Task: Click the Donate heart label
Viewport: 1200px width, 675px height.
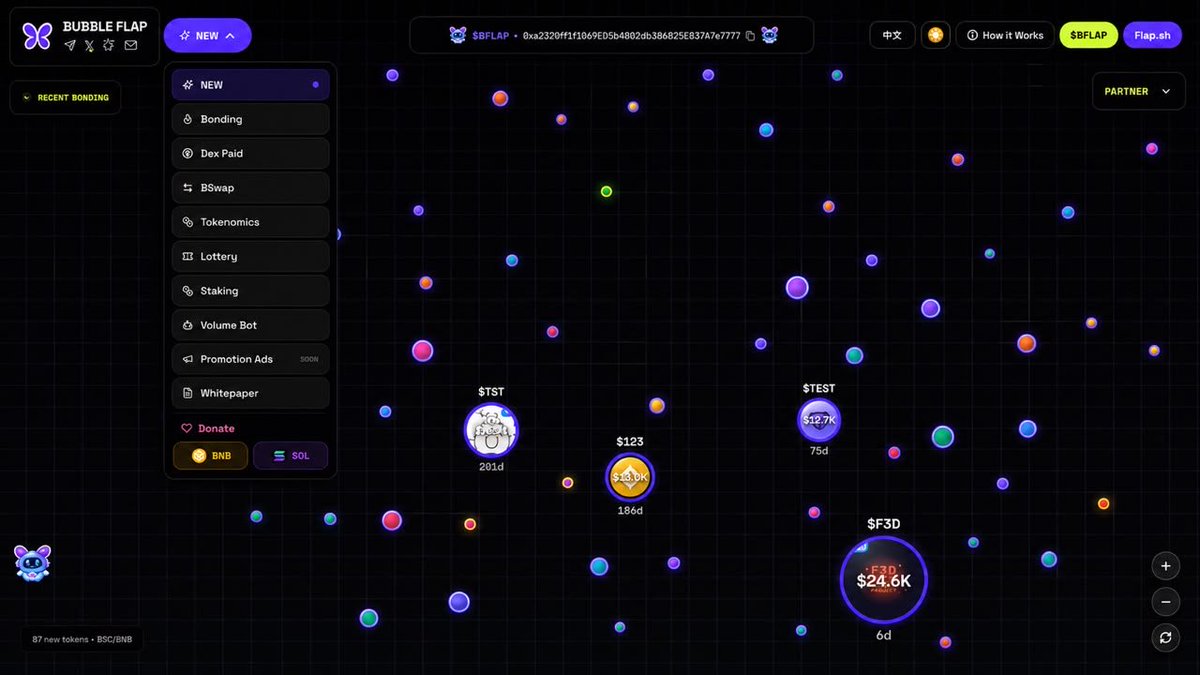Action: (x=208, y=428)
